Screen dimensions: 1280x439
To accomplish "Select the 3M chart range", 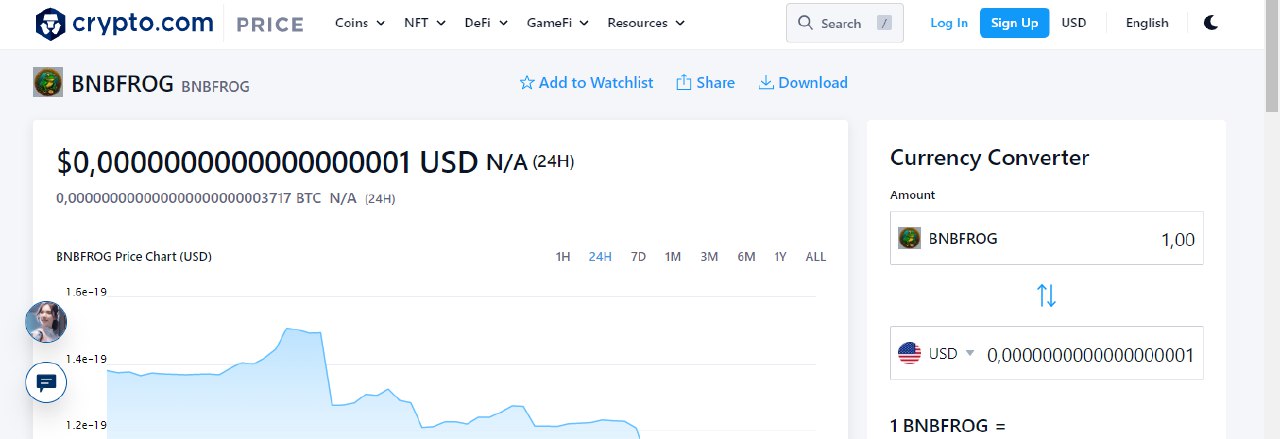I will tap(709, 257).
